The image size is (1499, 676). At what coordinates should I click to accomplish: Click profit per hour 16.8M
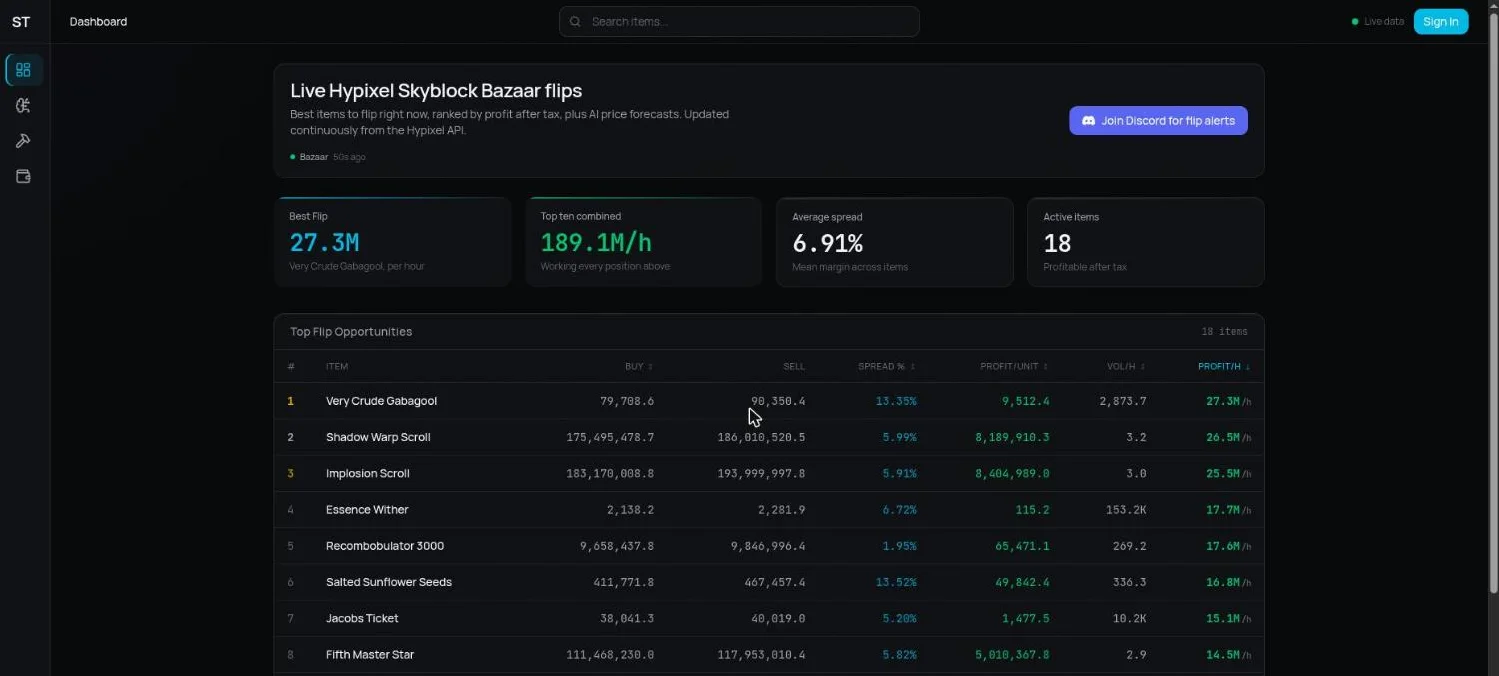[x=1228, y=582]
